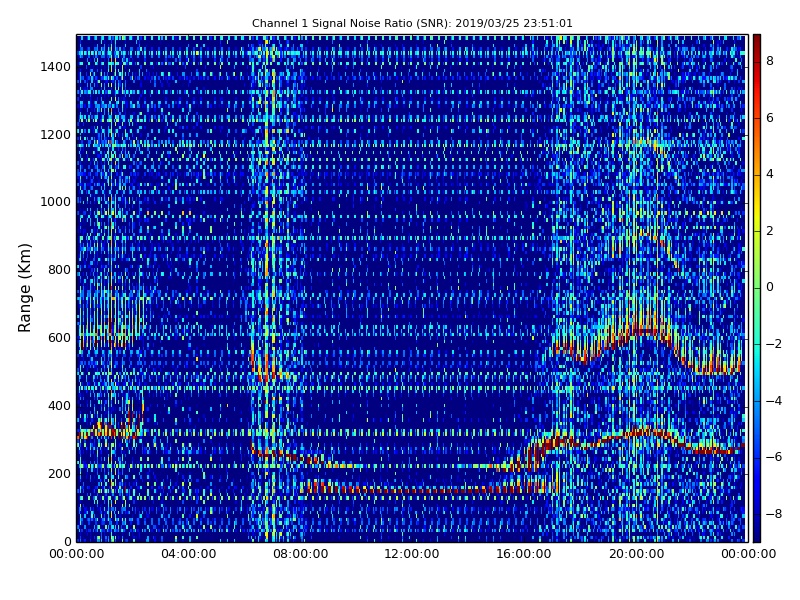Click the colorbar tick label −6
This screenshot has width=800, height=600.
point(774,457)
